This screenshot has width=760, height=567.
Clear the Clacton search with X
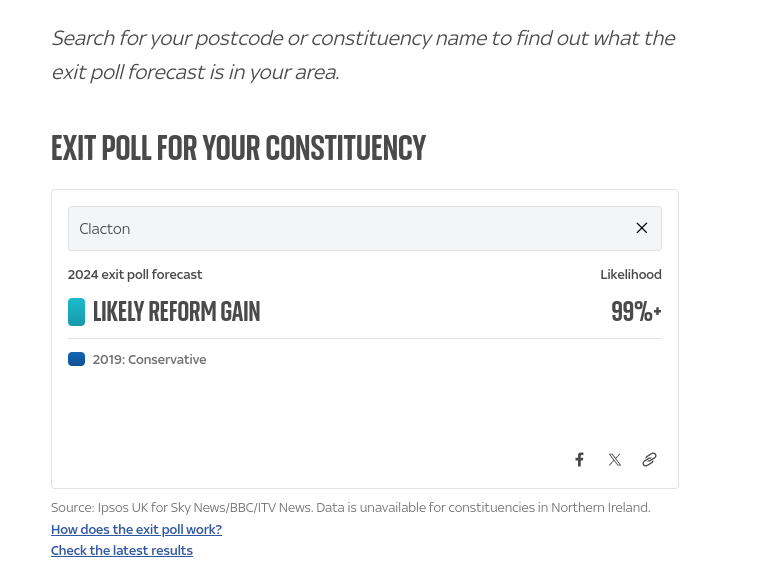(641, 228)
